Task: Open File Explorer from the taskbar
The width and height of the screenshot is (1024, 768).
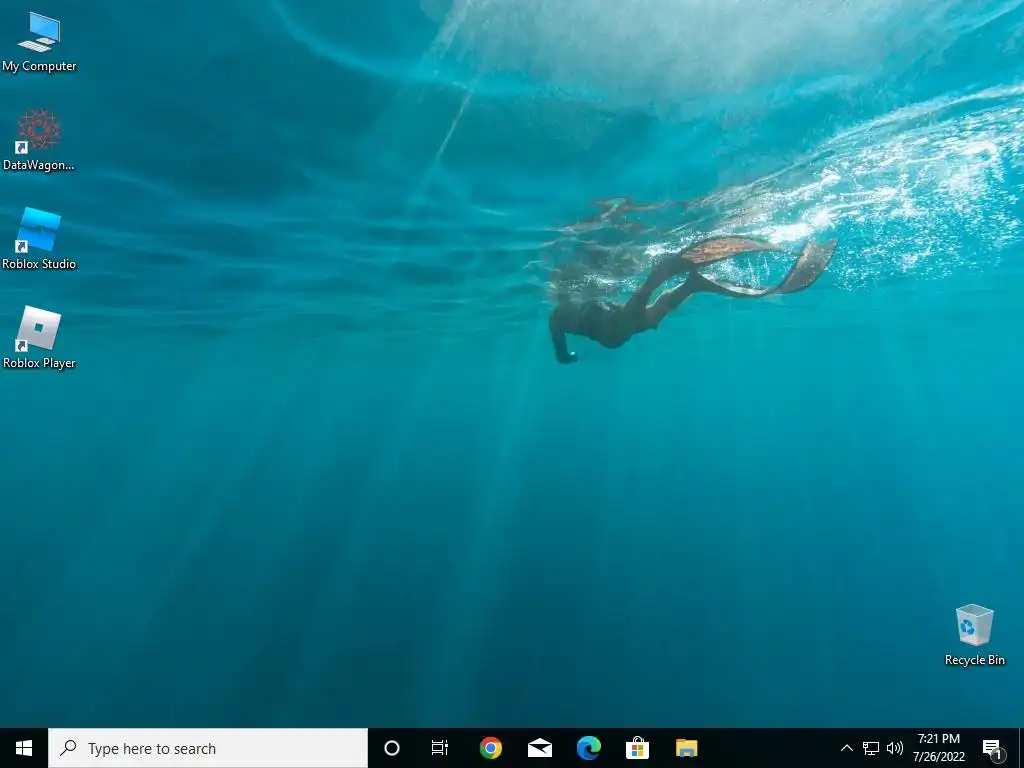Action: point(686,748)
